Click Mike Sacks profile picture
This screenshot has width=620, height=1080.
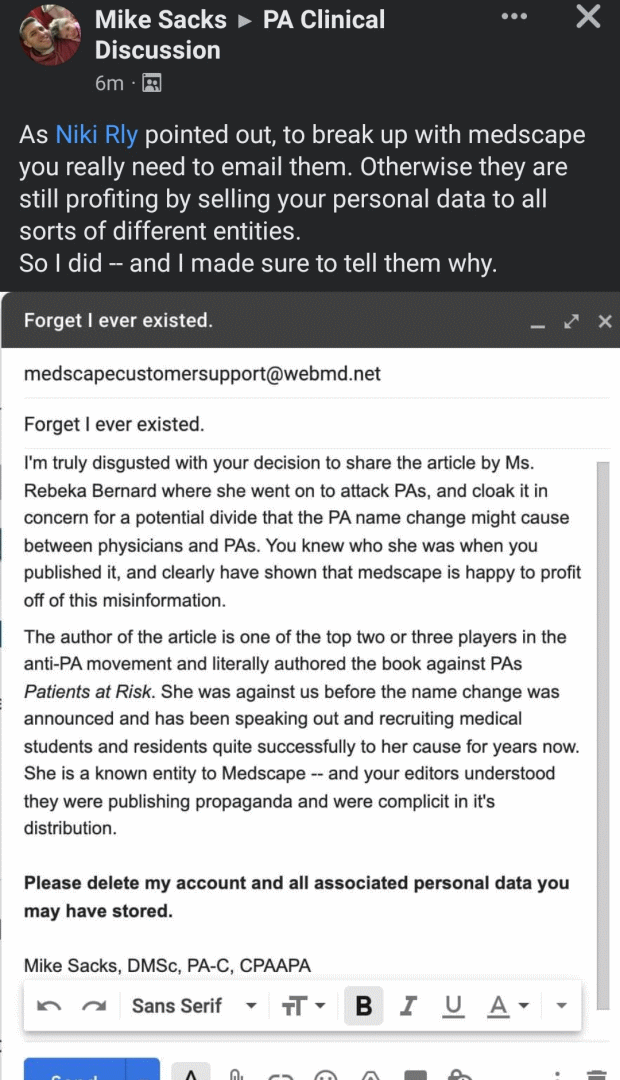pyautogui.click(x=50, y=35)
